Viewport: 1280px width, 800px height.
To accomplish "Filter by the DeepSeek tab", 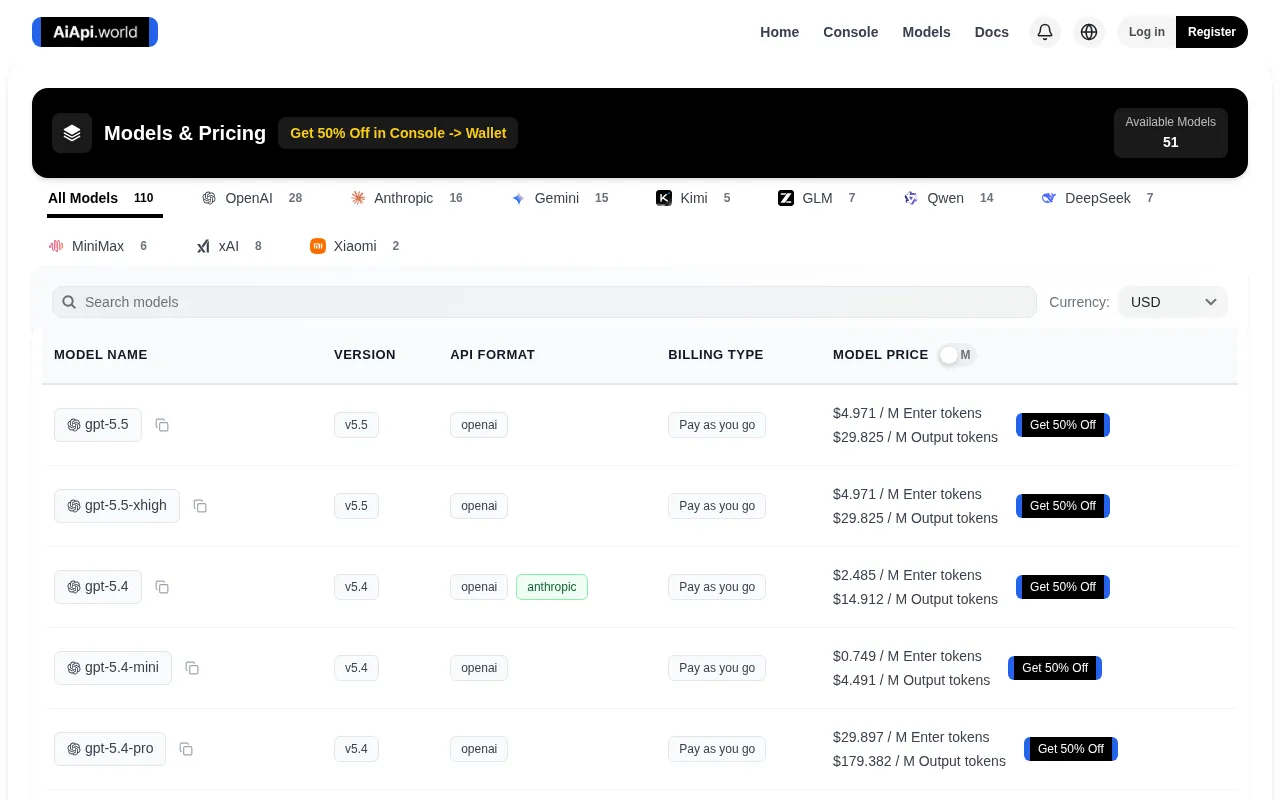I will coord(1098,198).
